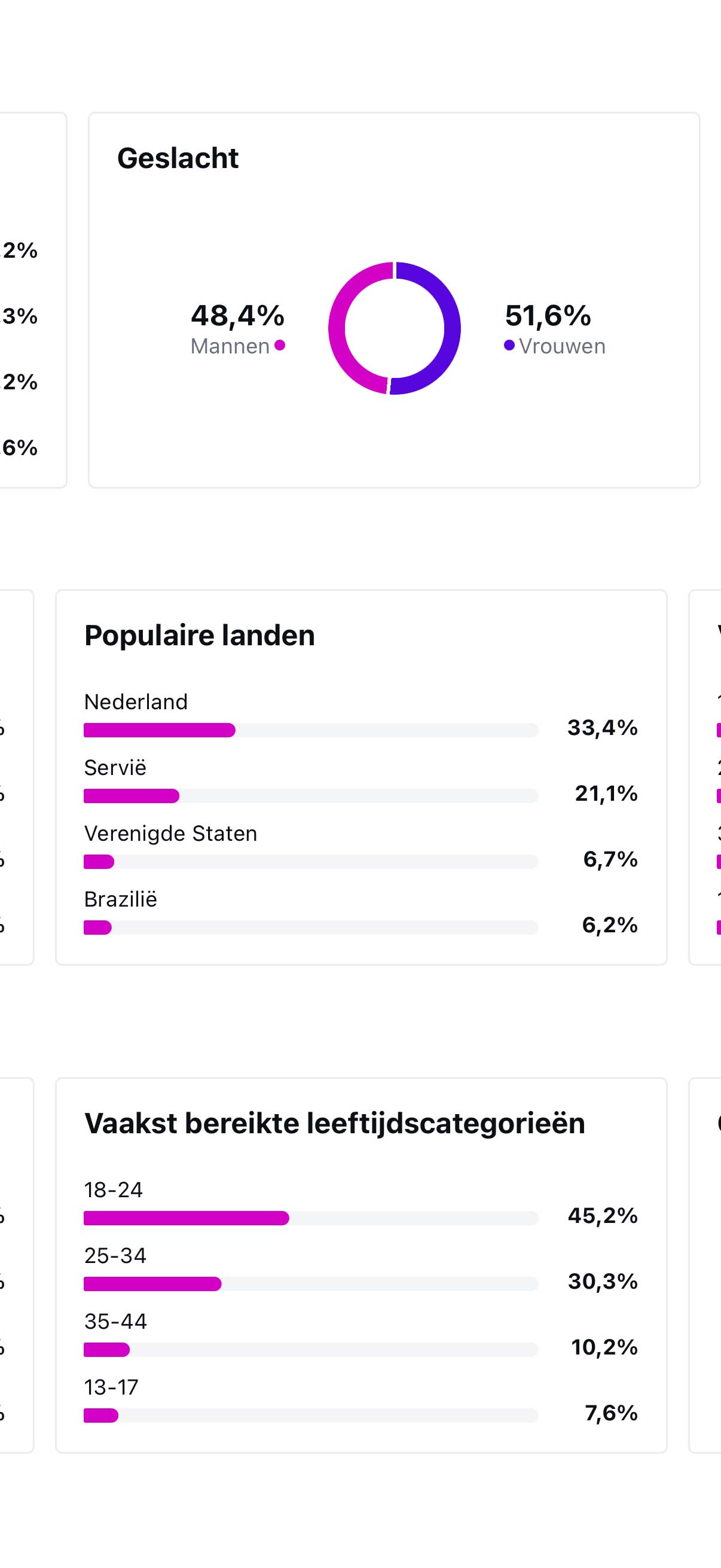Click the 51,6% Vrouwen value

548,315
